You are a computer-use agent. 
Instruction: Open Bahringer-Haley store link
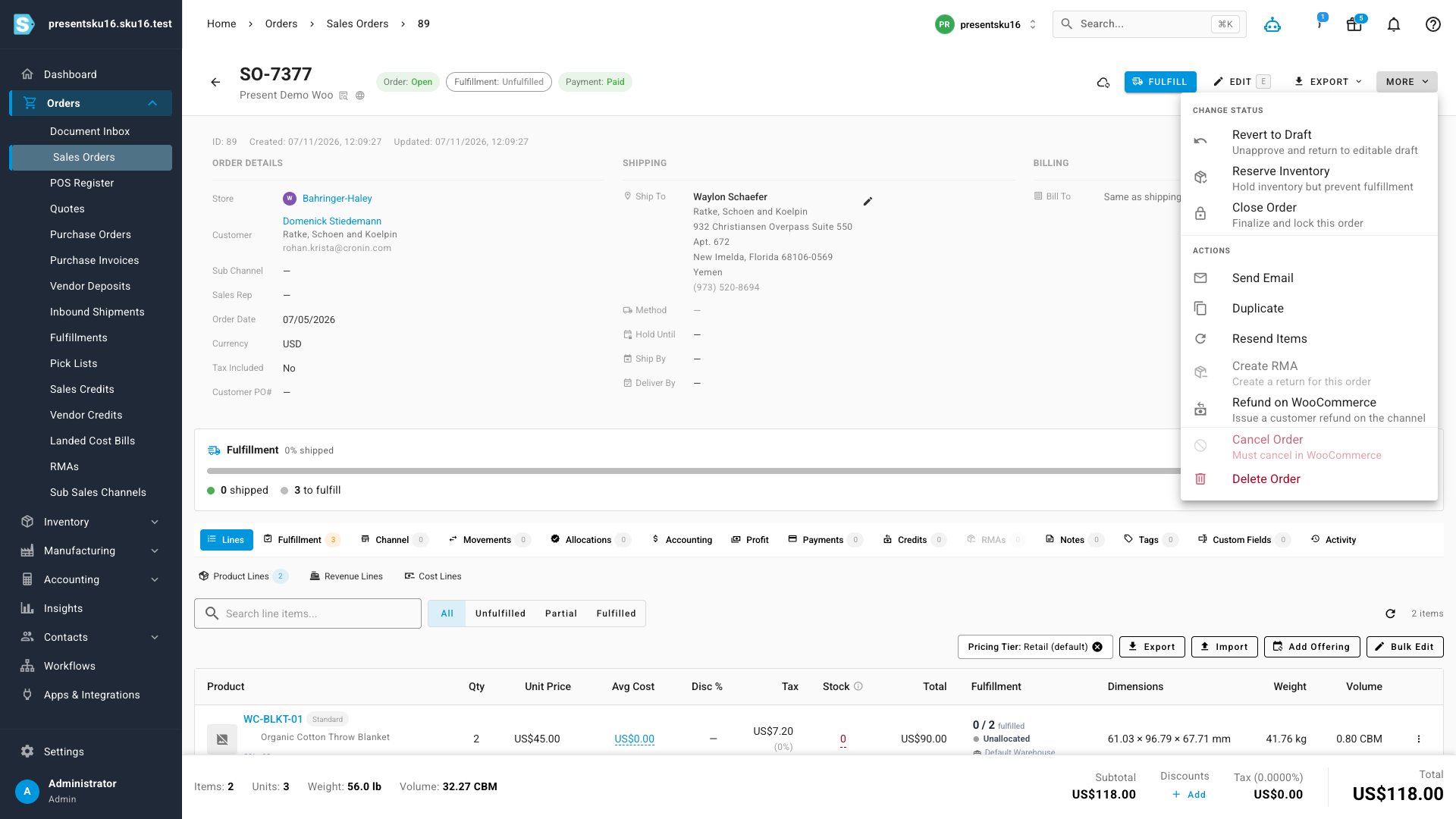337,199
